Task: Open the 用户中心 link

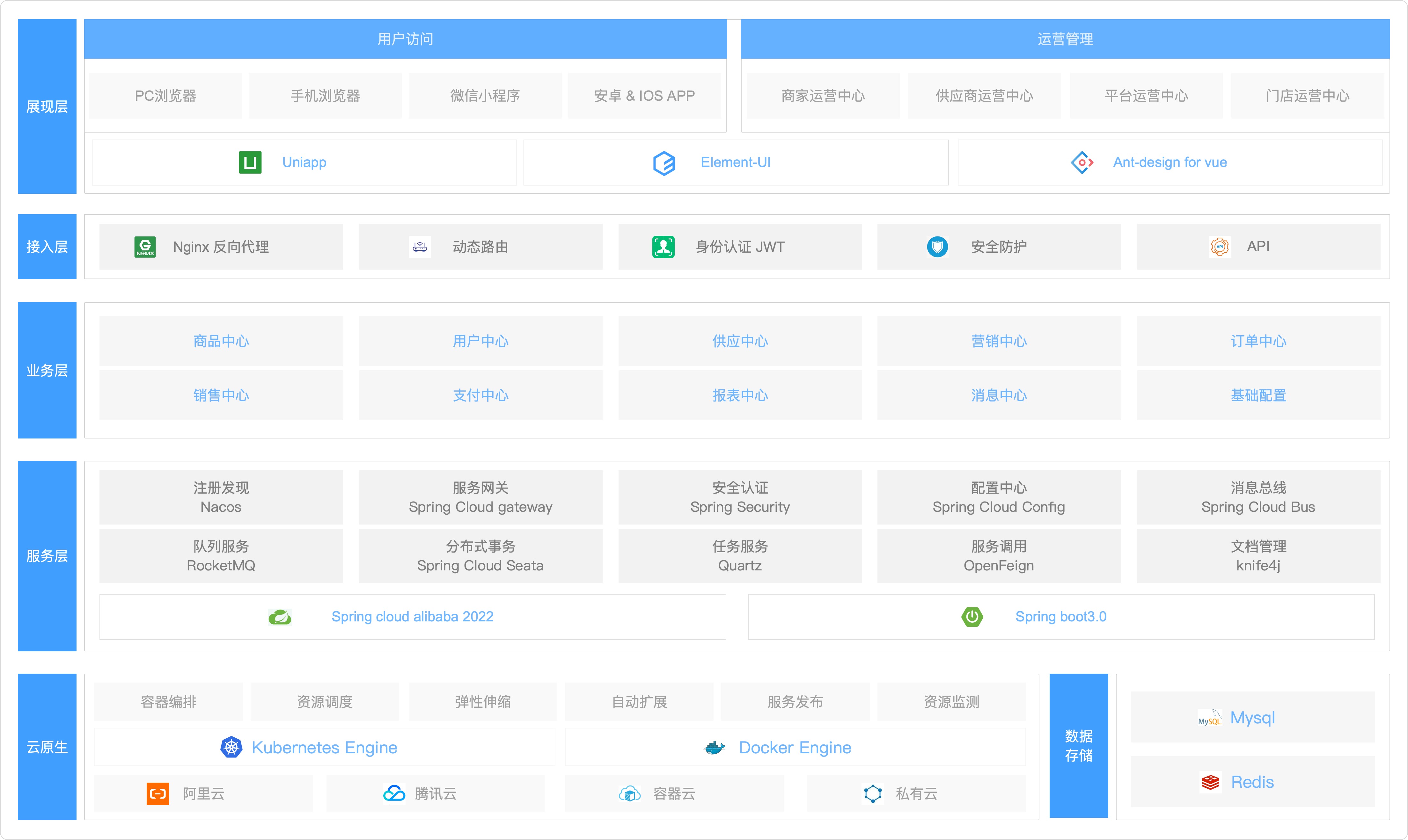Action: click(x=480, y=341)
